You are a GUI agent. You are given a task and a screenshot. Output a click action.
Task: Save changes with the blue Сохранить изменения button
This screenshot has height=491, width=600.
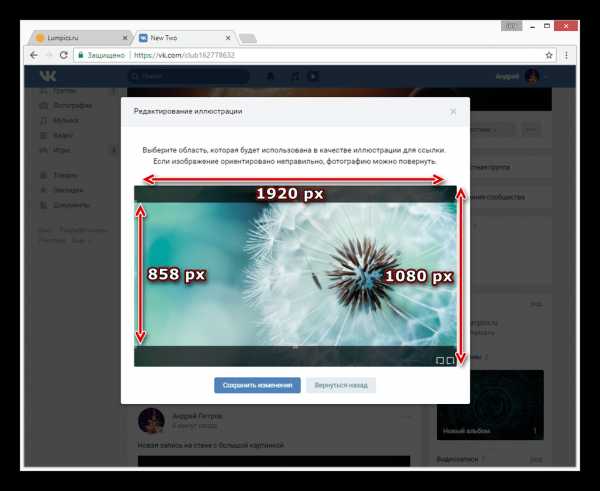point(257,385)
